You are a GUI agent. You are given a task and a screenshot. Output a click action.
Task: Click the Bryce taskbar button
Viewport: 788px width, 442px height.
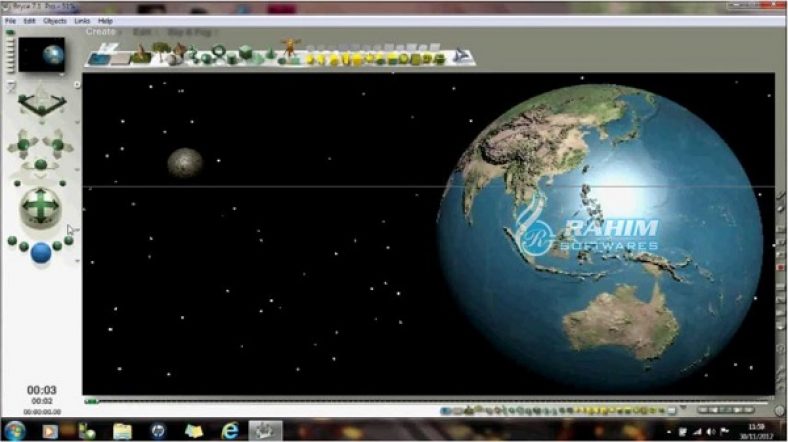265,430
